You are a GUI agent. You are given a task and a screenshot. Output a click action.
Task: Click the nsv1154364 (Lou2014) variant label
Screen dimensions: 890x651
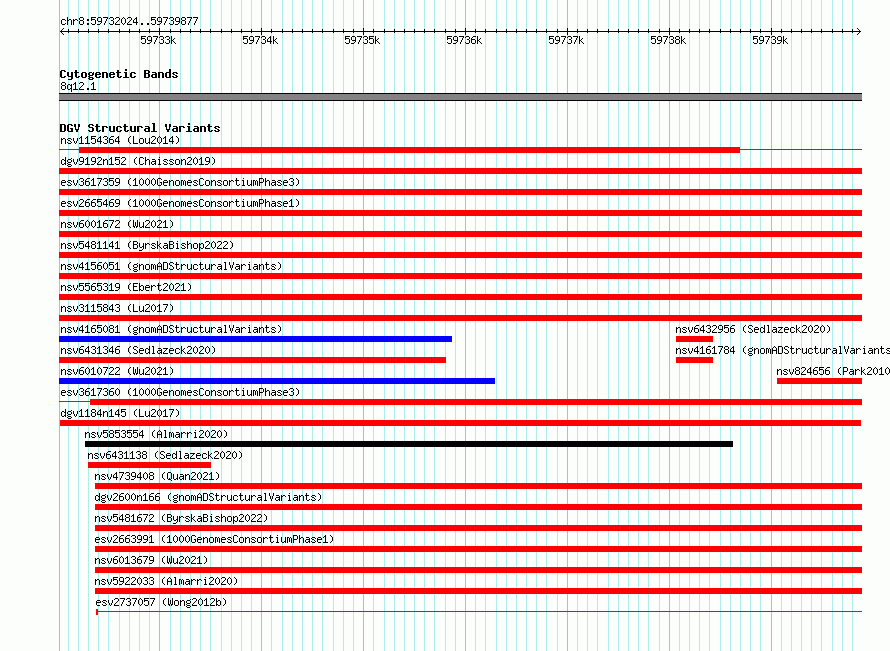[120, 140]
